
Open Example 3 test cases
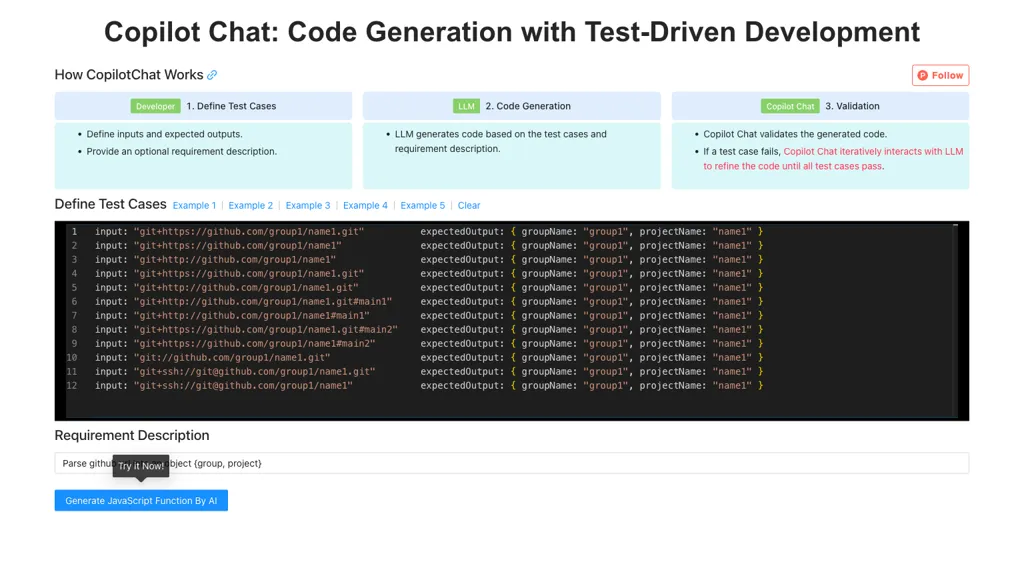pyautogui.click(x=307, y=205)
